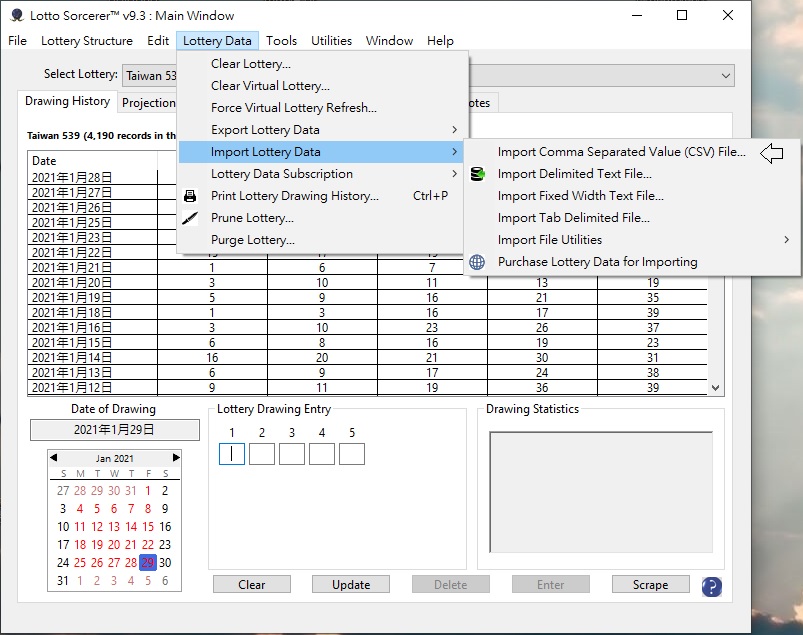Click the drawing history scrollbar down arrow
803x635 pixels.
tap(715, 388)
